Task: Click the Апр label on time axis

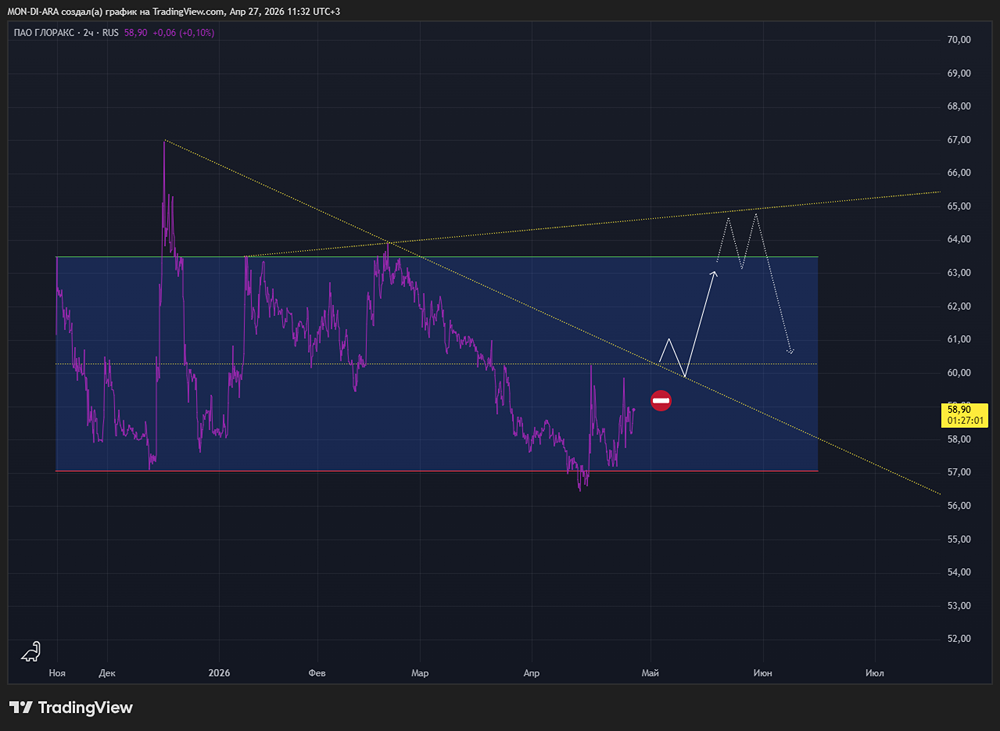Action: click(x=531, y=673)
